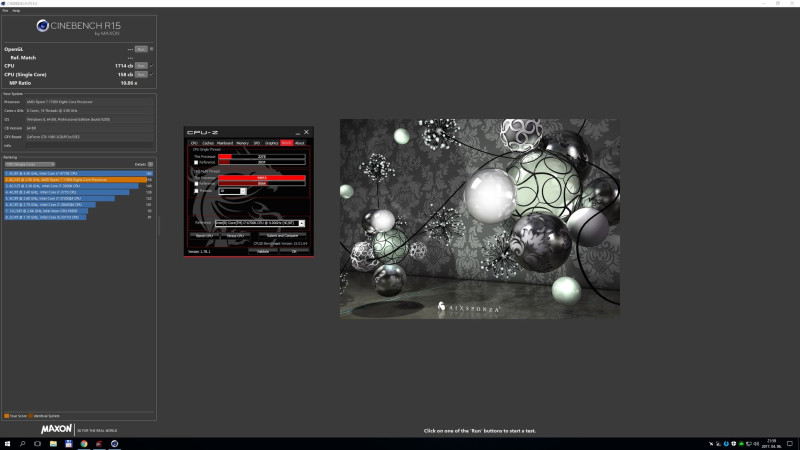Open the Windows Start menu
Image resolution: width=800 pixels, height=450 pixels.
coord(7,444)
